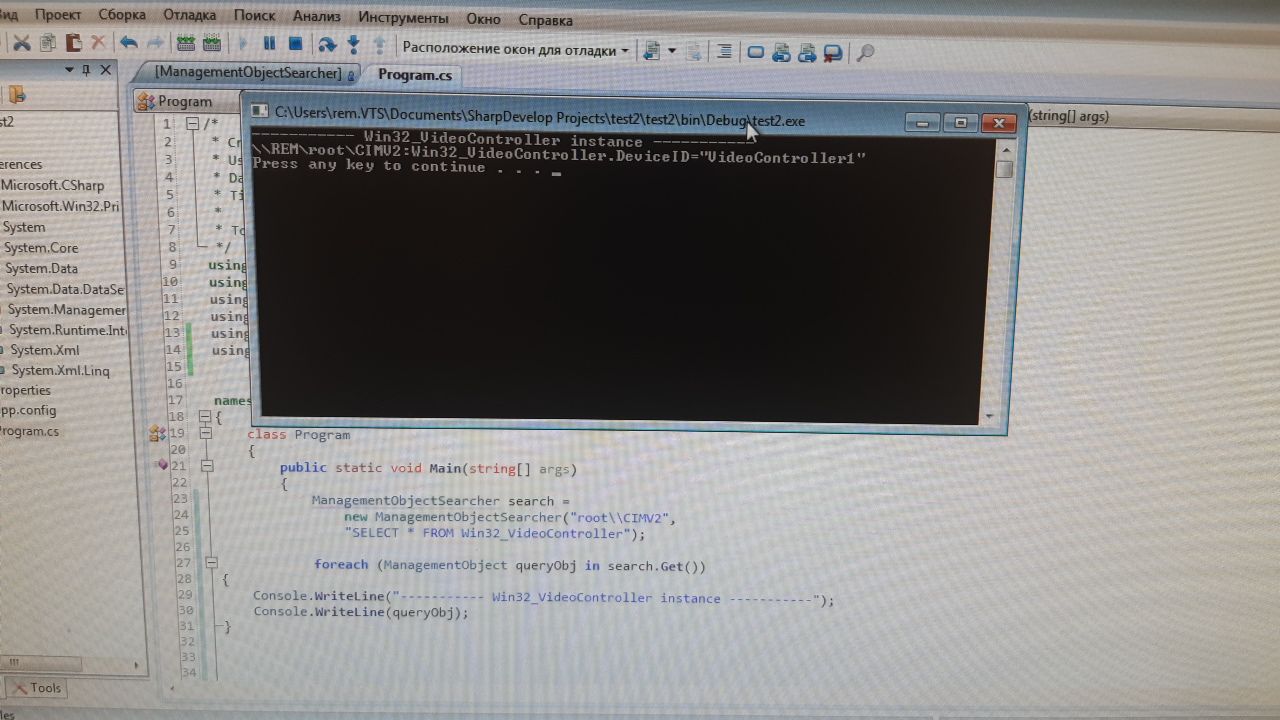Viewport: 1280px width, 720px height.
Task: Close the Projects side panel
Action: (x=105, y=70)
